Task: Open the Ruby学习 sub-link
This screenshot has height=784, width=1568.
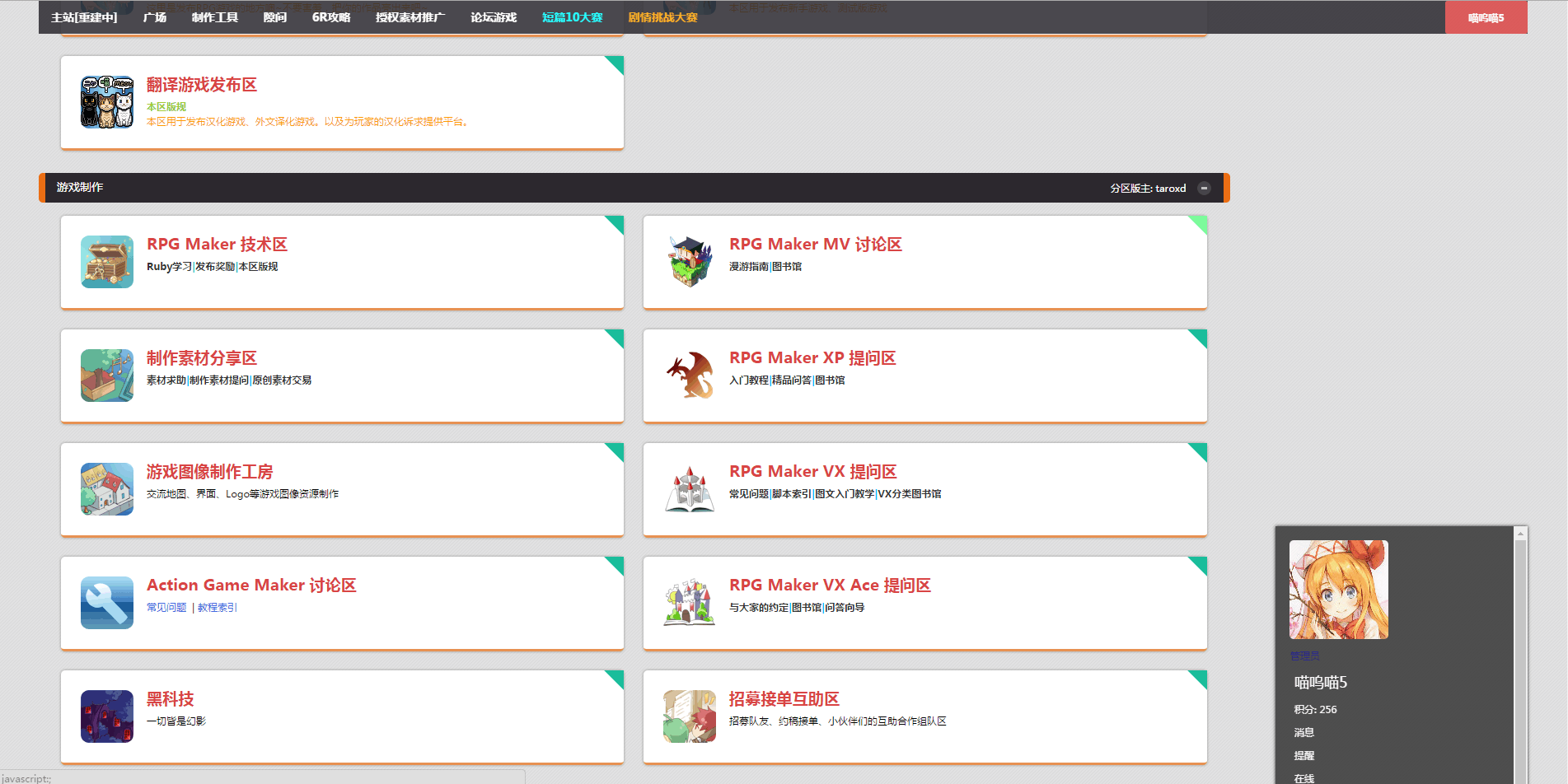Action: click(x=169, y=267)
